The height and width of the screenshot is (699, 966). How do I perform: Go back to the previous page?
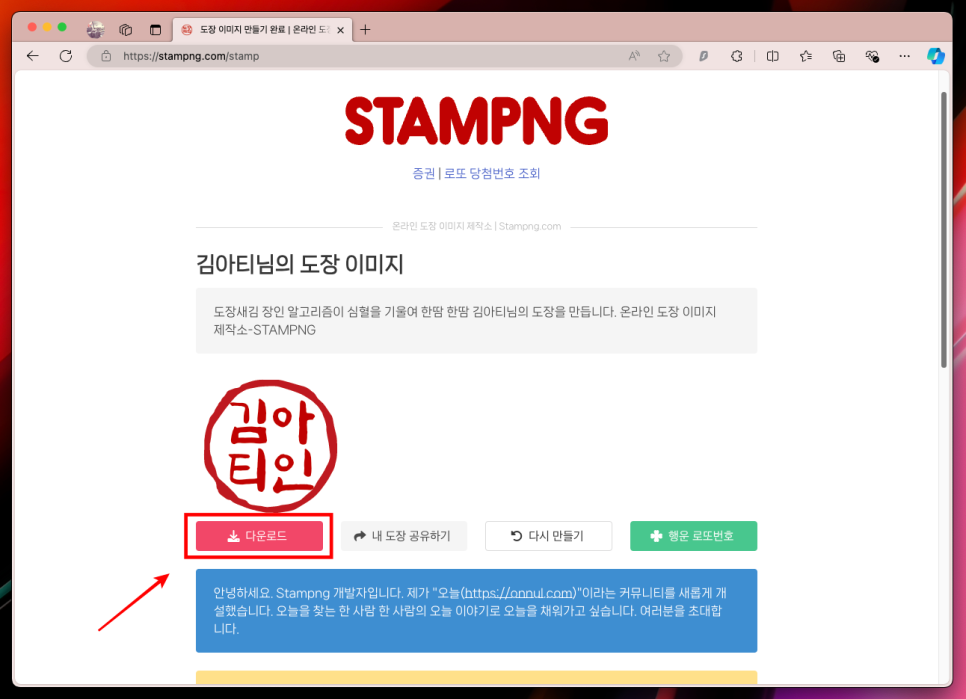coord(33,56)
